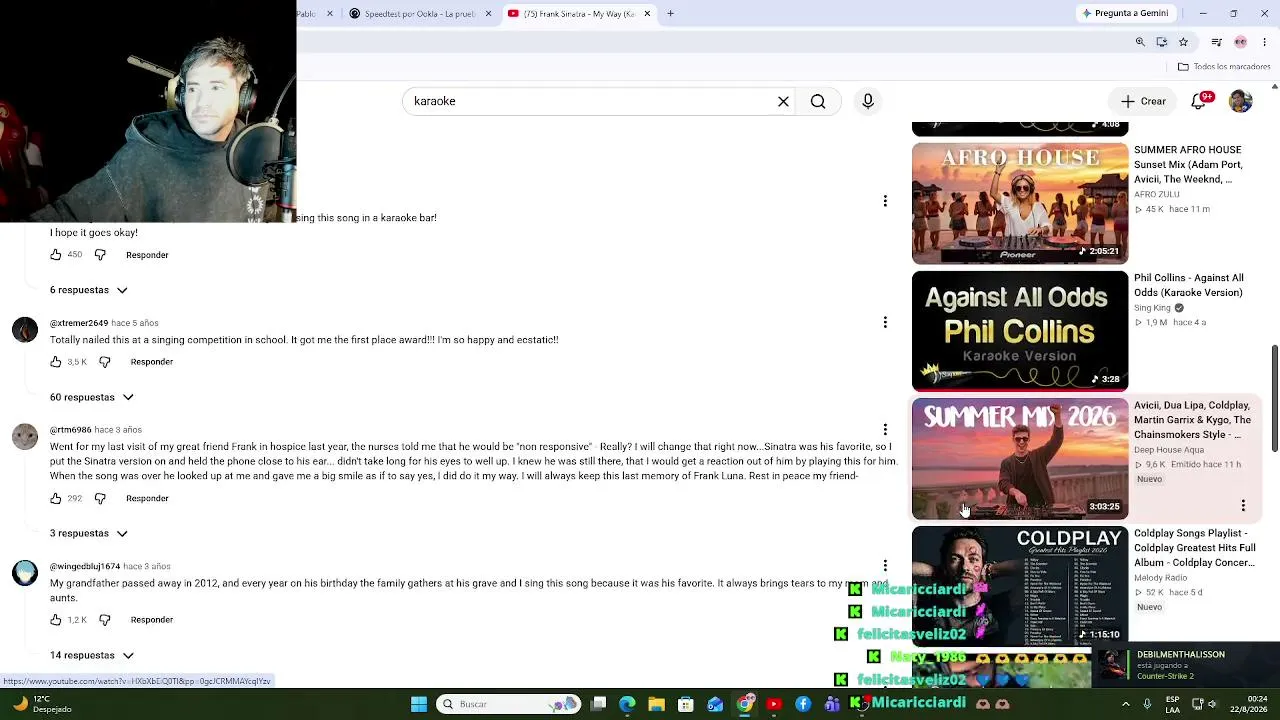Open options menu for the @xtremer2649 comment
The width and height of the screenshot is (1280, 720).
click(x=885, y=322)
